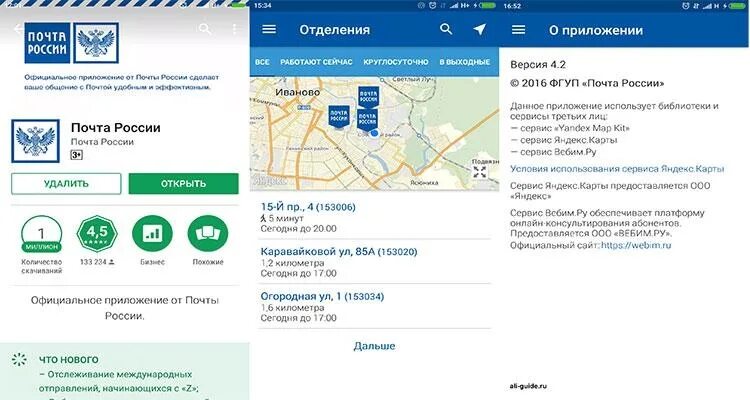Tap the fullscreen expand icon on the map
Viewport: 750px width, 400px height.
tap(479, 172)
